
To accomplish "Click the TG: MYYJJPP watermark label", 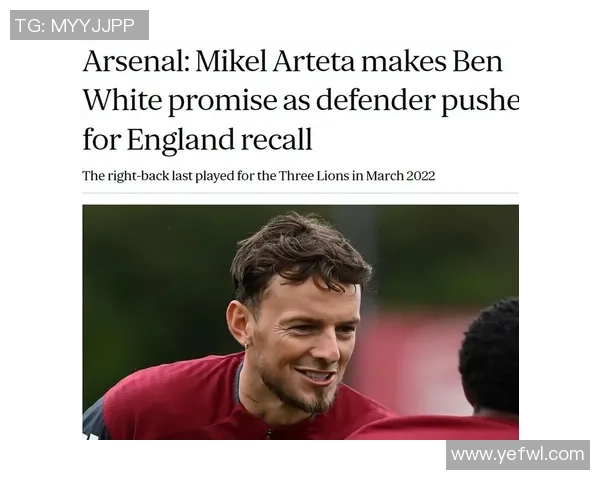I will pos(79,25).
